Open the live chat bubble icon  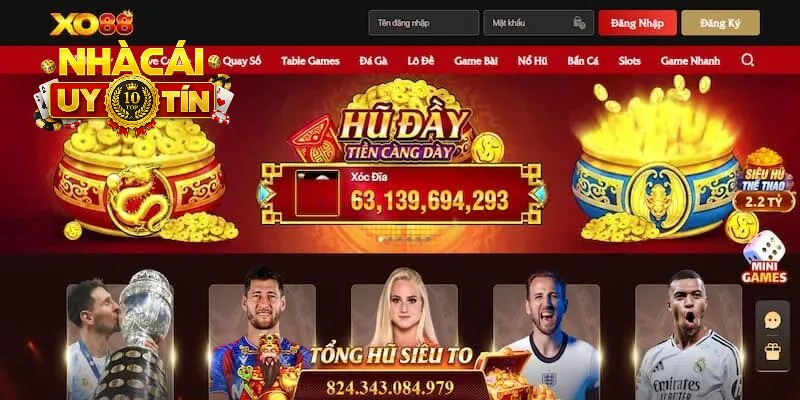point(772,320)
